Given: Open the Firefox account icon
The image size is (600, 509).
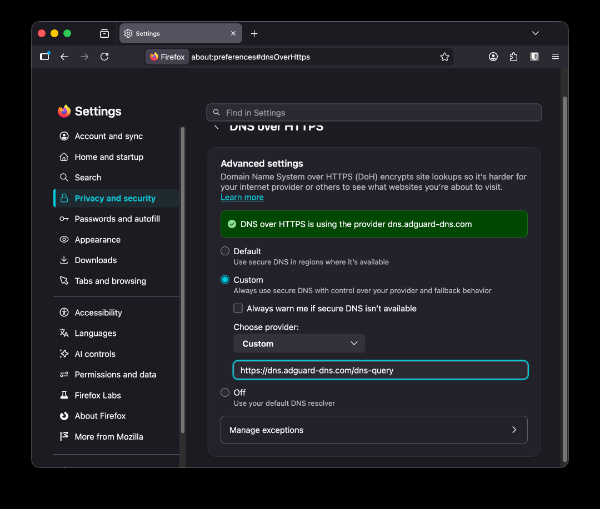Looking at the screenshot, I should 493,57.
